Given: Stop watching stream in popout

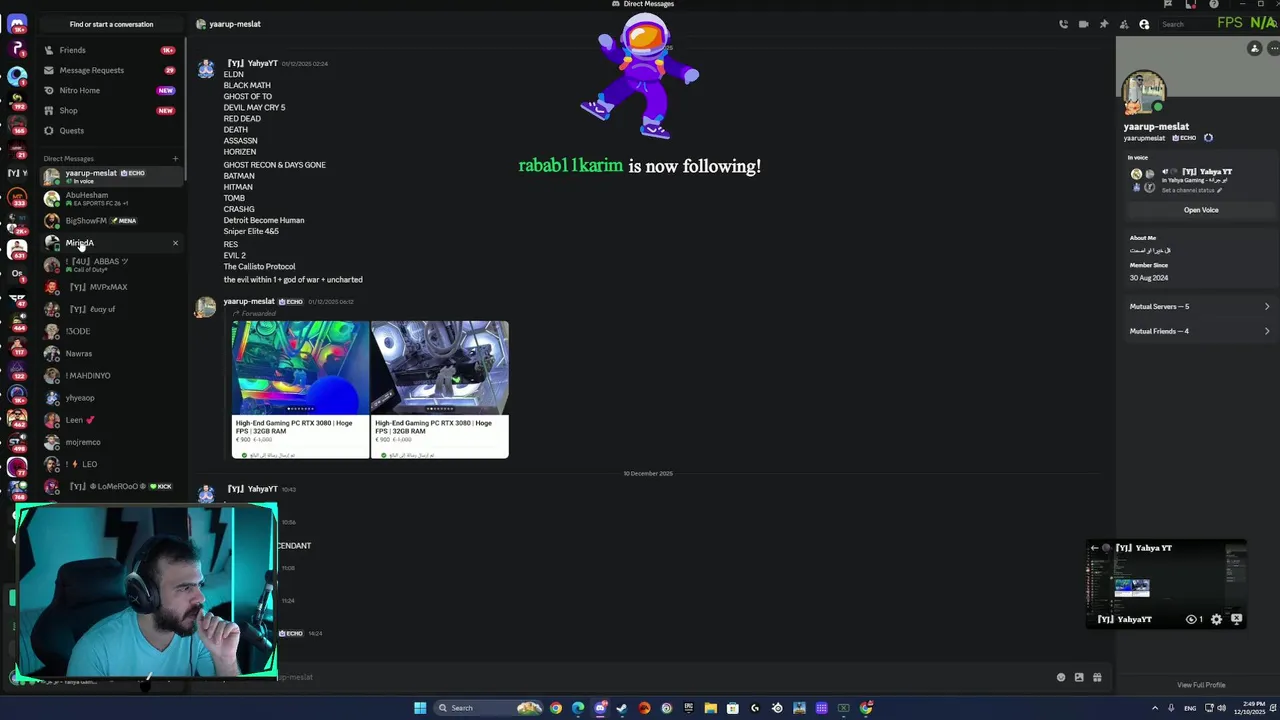Looking at the screenshot, I should [1236, 619].
